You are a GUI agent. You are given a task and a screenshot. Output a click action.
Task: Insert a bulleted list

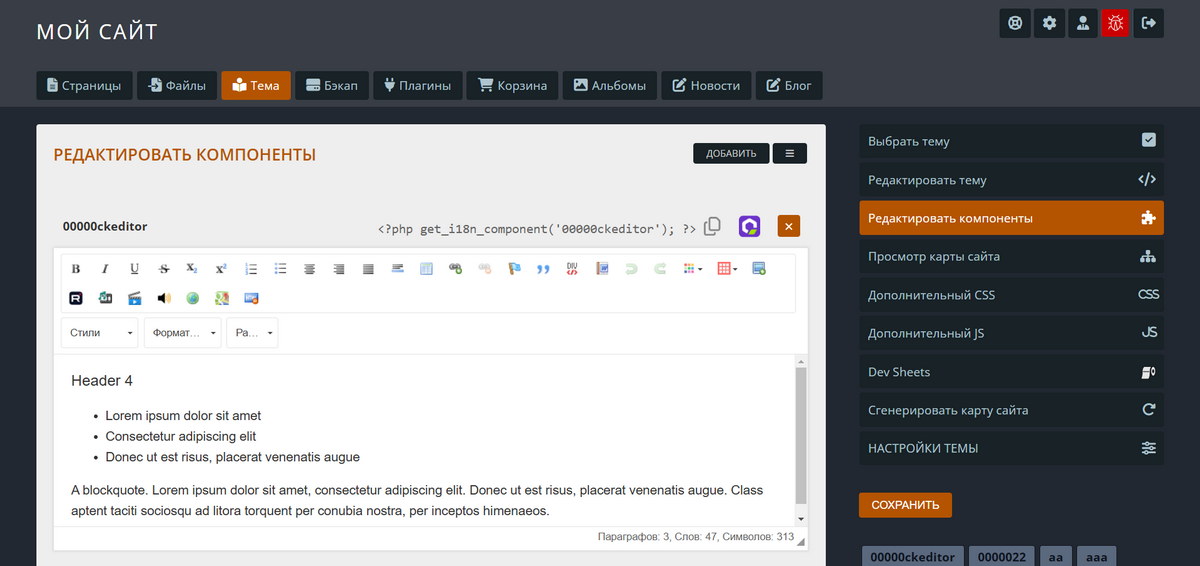(x=281, y=269)
